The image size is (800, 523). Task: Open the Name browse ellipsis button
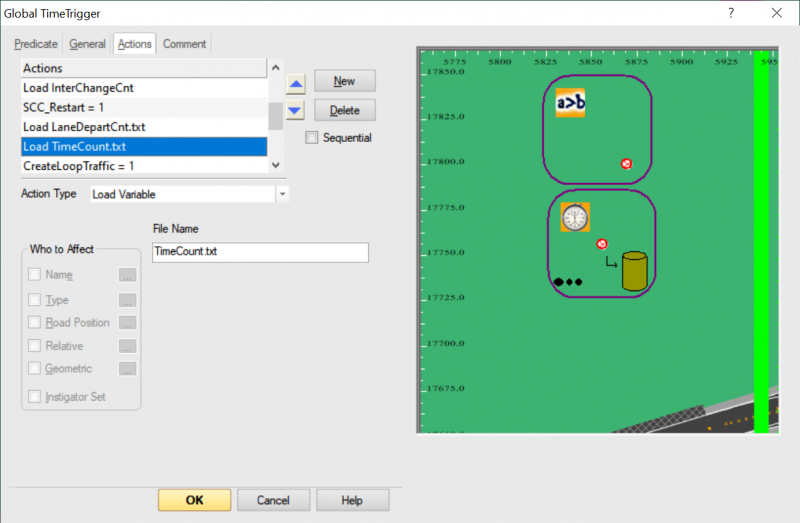127,275
